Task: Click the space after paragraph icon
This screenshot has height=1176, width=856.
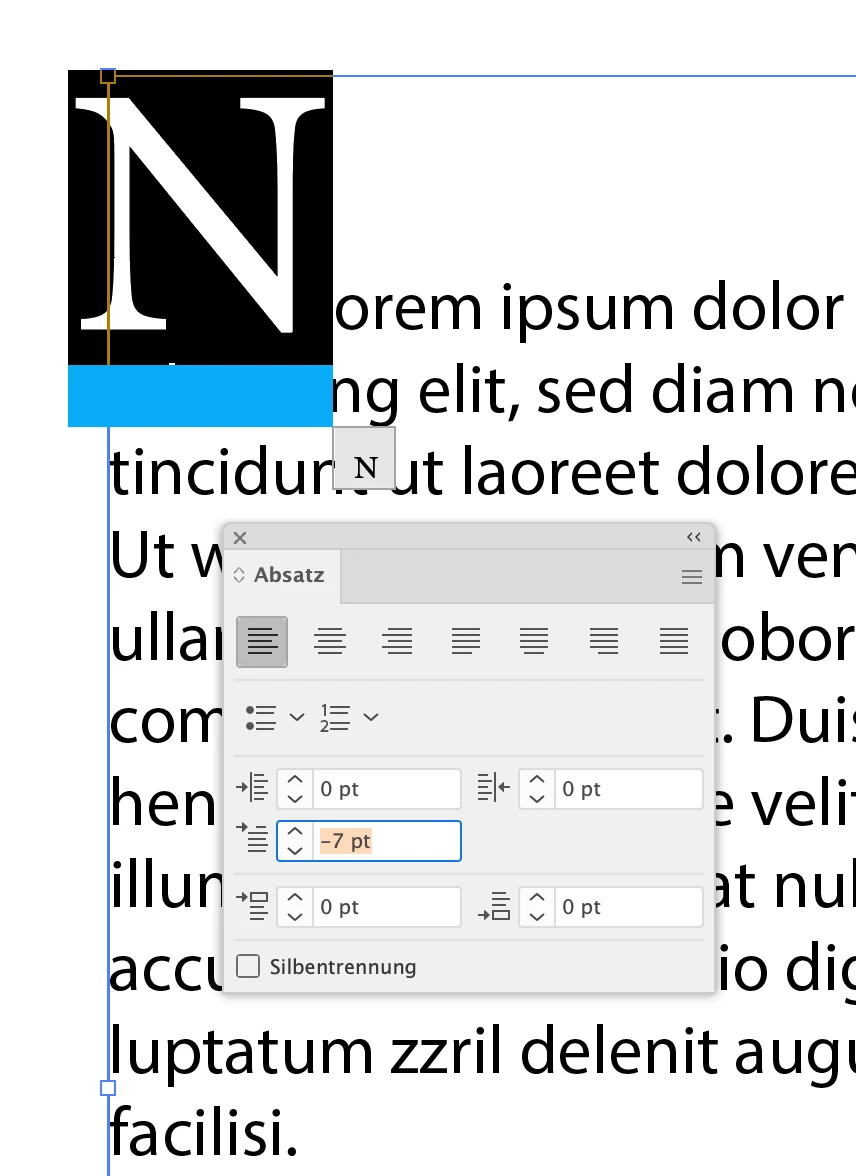Action: tap(494, 906)
